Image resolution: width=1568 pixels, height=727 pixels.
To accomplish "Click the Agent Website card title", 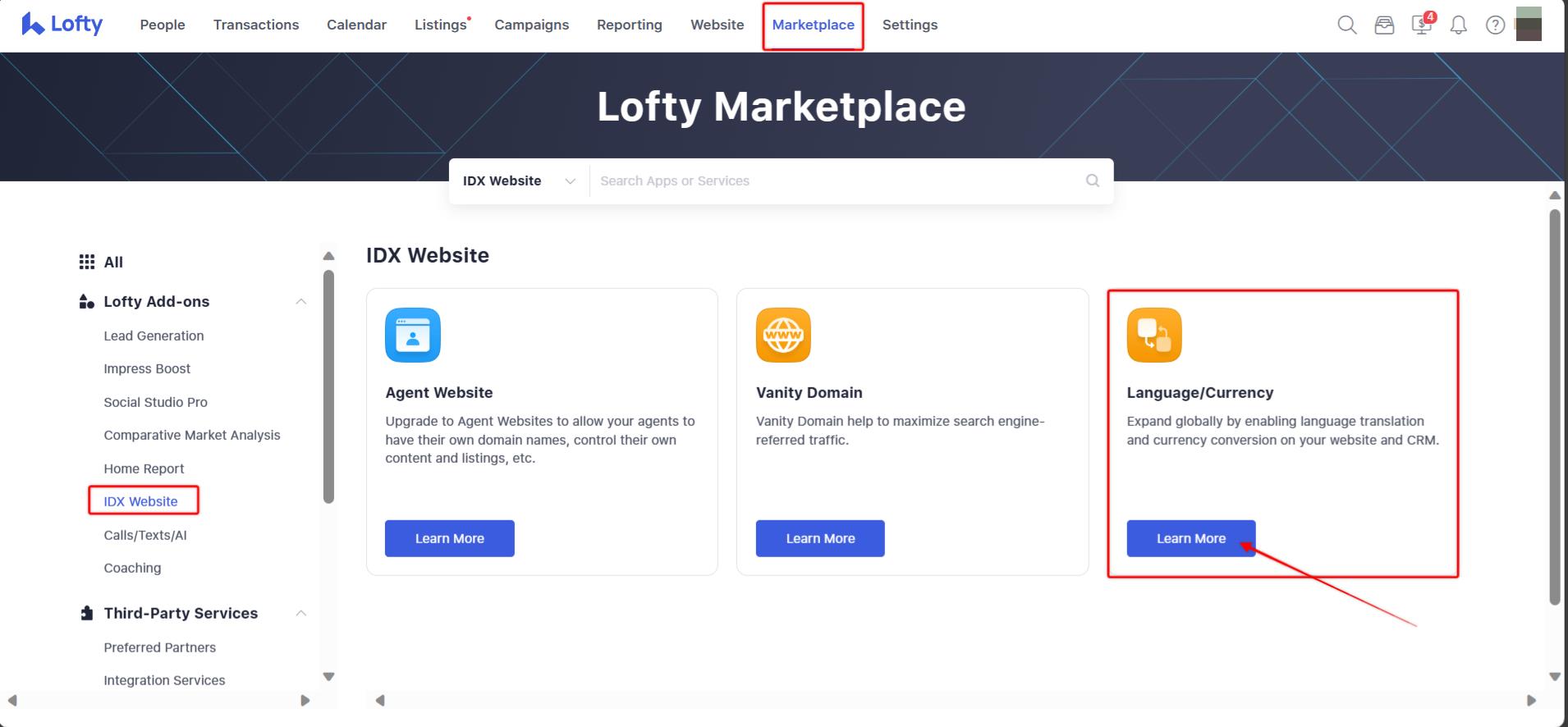I will point(439,392).
